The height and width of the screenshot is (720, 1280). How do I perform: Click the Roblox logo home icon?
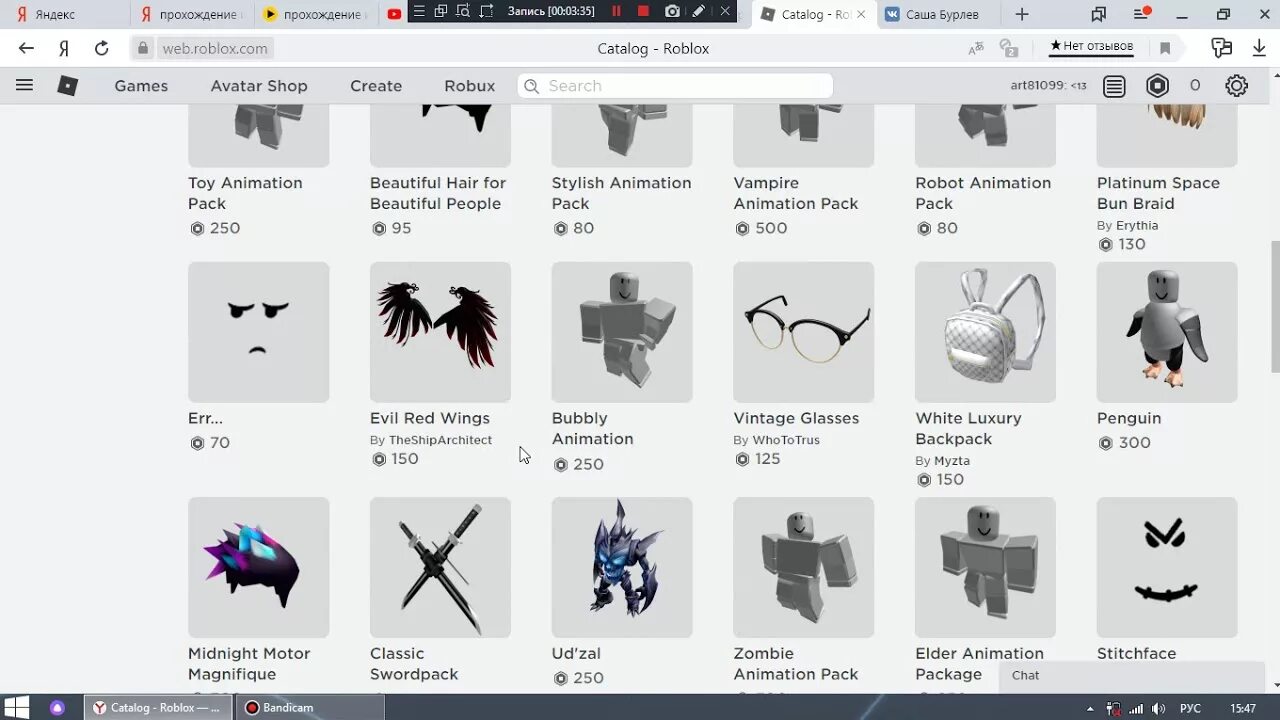[67, 86]
